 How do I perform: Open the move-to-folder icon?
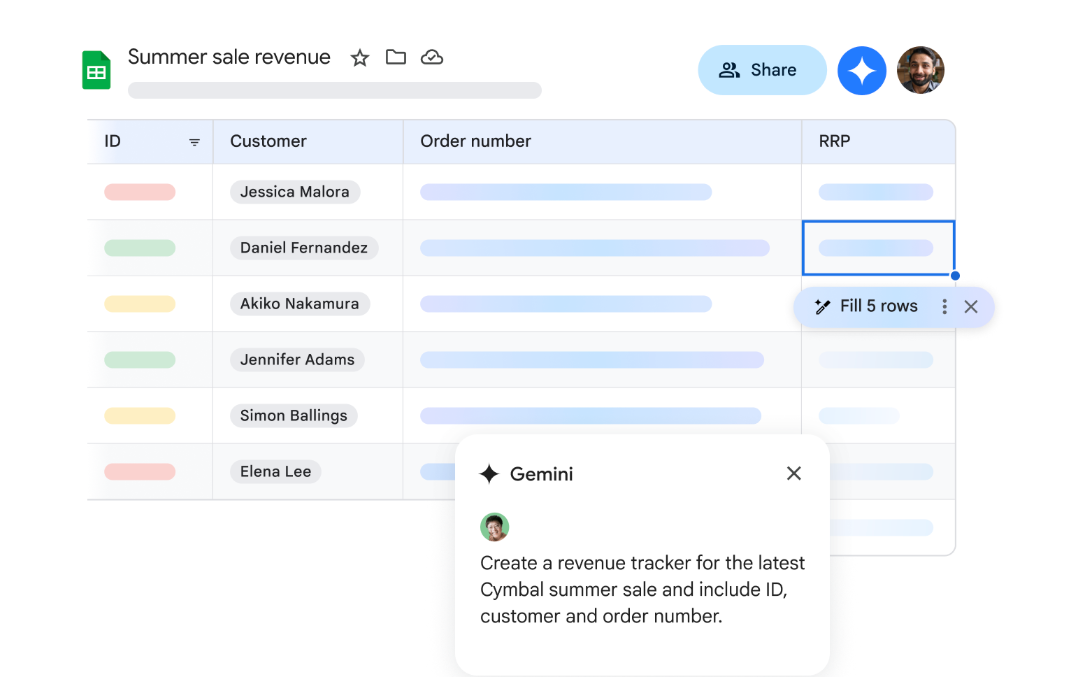396,57
